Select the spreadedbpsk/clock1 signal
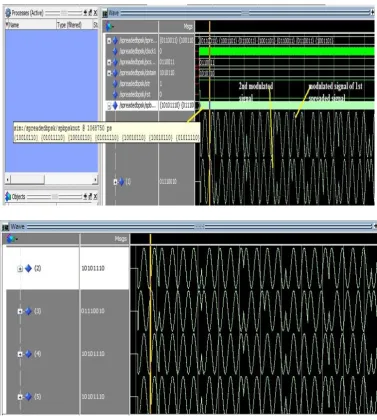This screenshot has width=377, height=420. [x=138, y=51]
